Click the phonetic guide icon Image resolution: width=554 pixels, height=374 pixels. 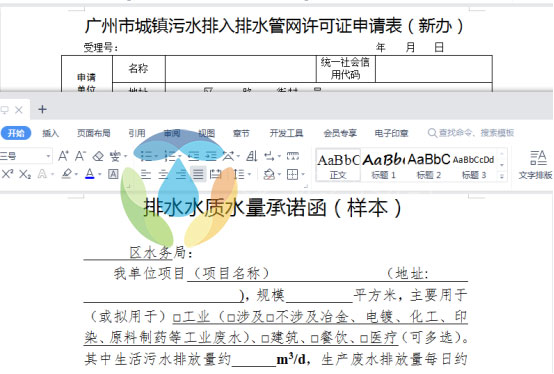(114, 156)
